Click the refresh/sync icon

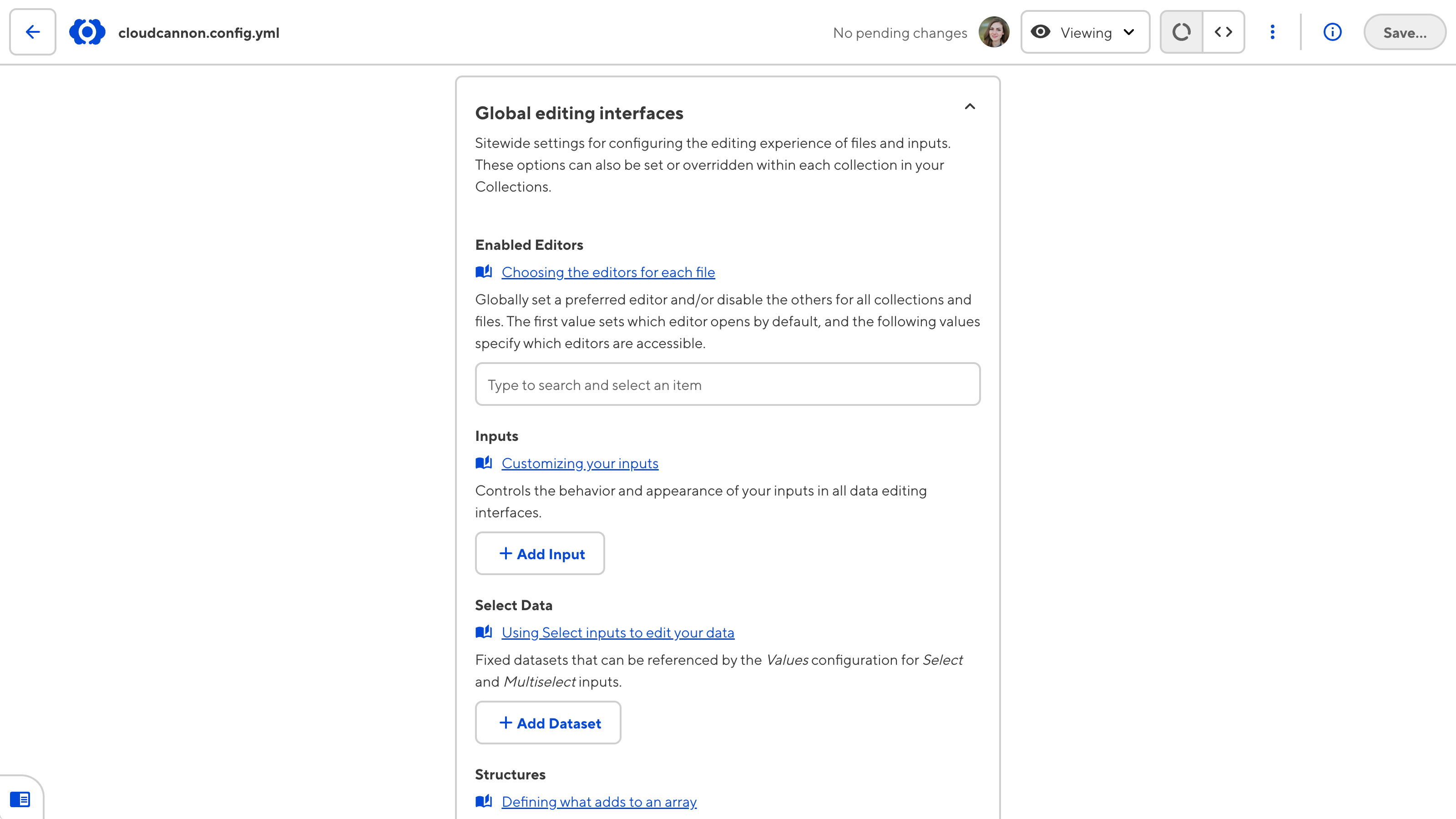[1181, 32]
